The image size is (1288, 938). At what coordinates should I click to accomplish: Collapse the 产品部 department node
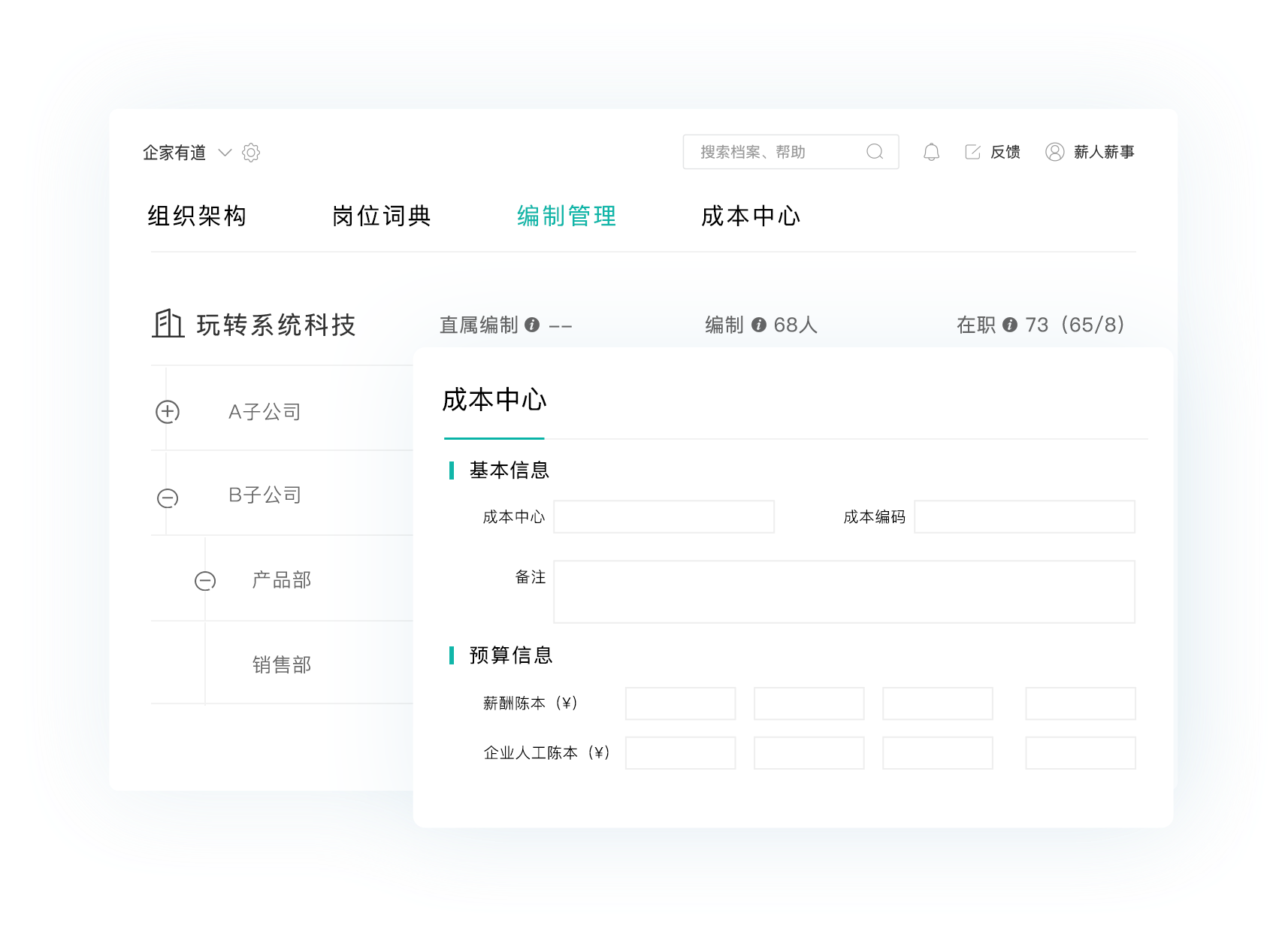(x=204, y=580)
